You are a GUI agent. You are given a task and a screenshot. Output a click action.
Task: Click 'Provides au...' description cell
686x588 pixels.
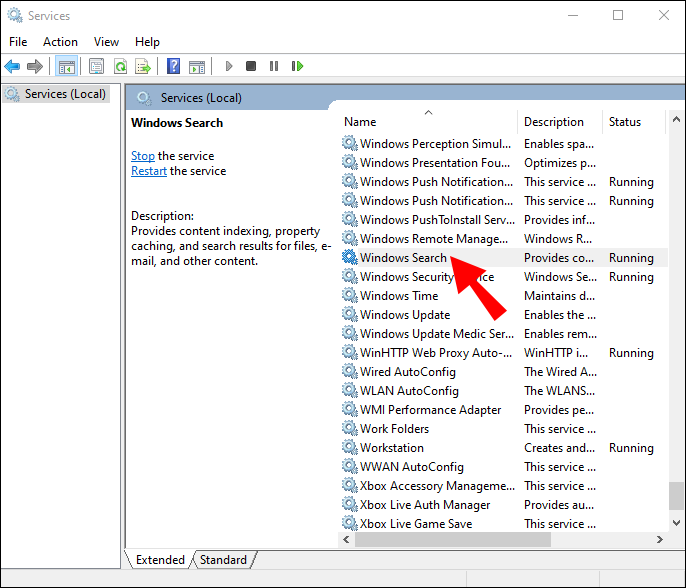(559, 504)
